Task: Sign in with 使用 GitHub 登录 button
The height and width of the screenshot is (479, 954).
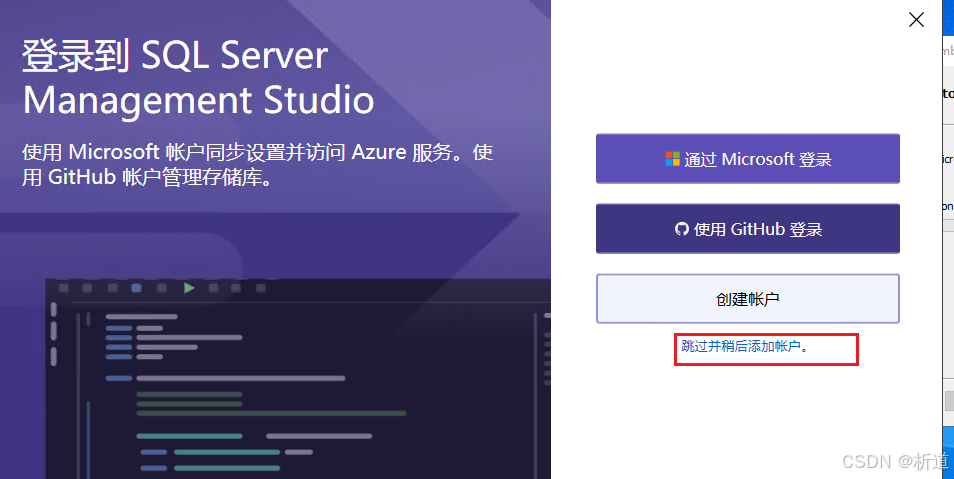Action: pos(747,229)
